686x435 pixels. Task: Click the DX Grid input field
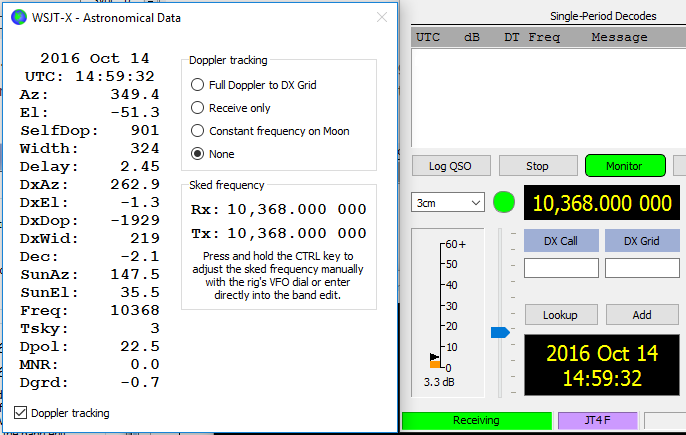coord(642,268)
